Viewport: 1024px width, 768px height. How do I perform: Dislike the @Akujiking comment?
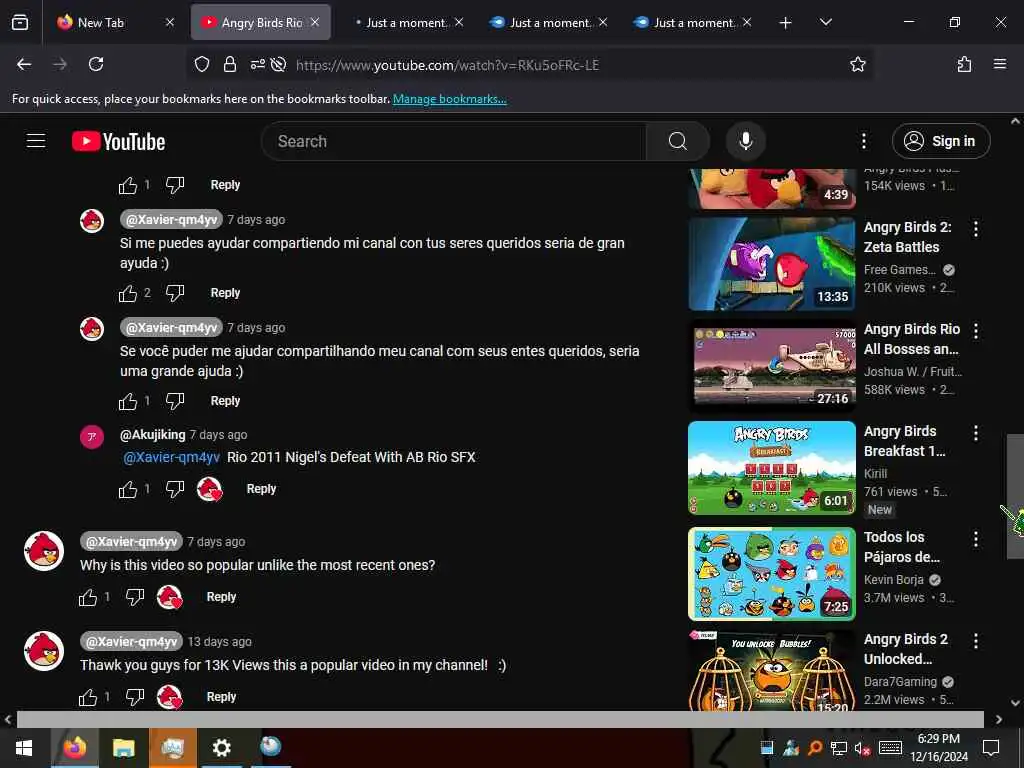(174, 489)
